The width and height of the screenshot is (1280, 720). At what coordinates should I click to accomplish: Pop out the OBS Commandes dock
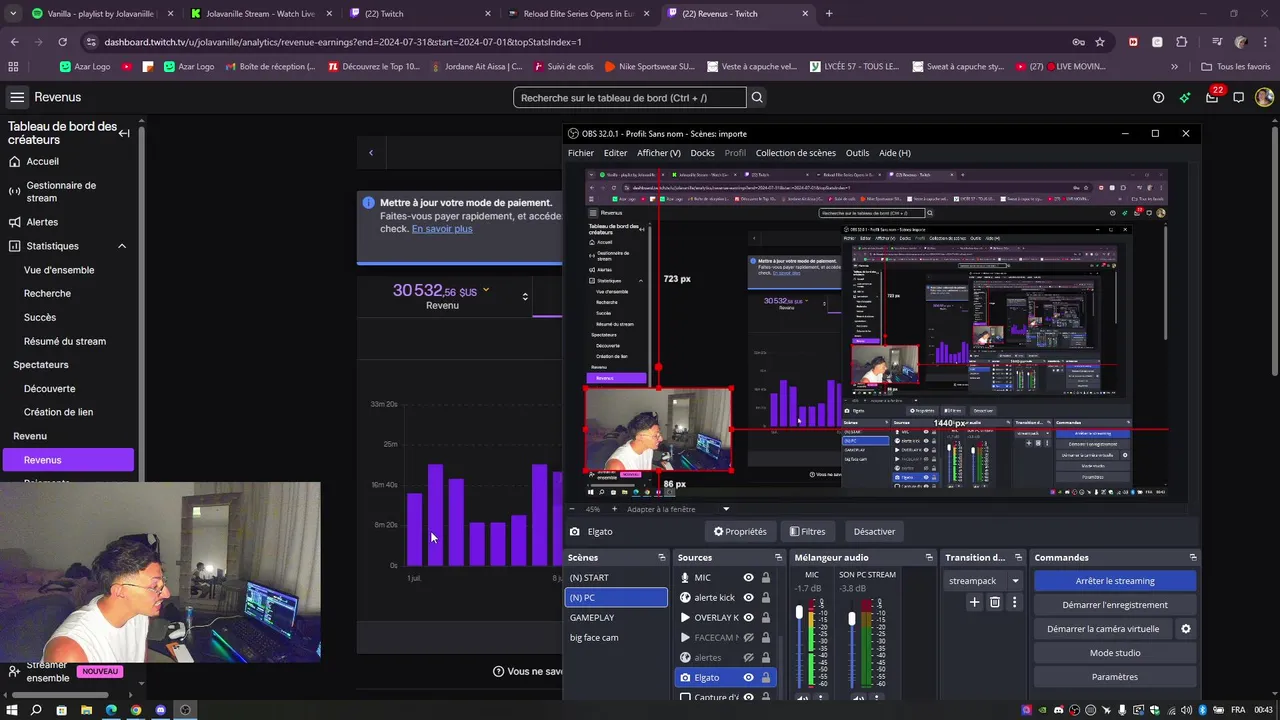click(x=1192, y=558)
